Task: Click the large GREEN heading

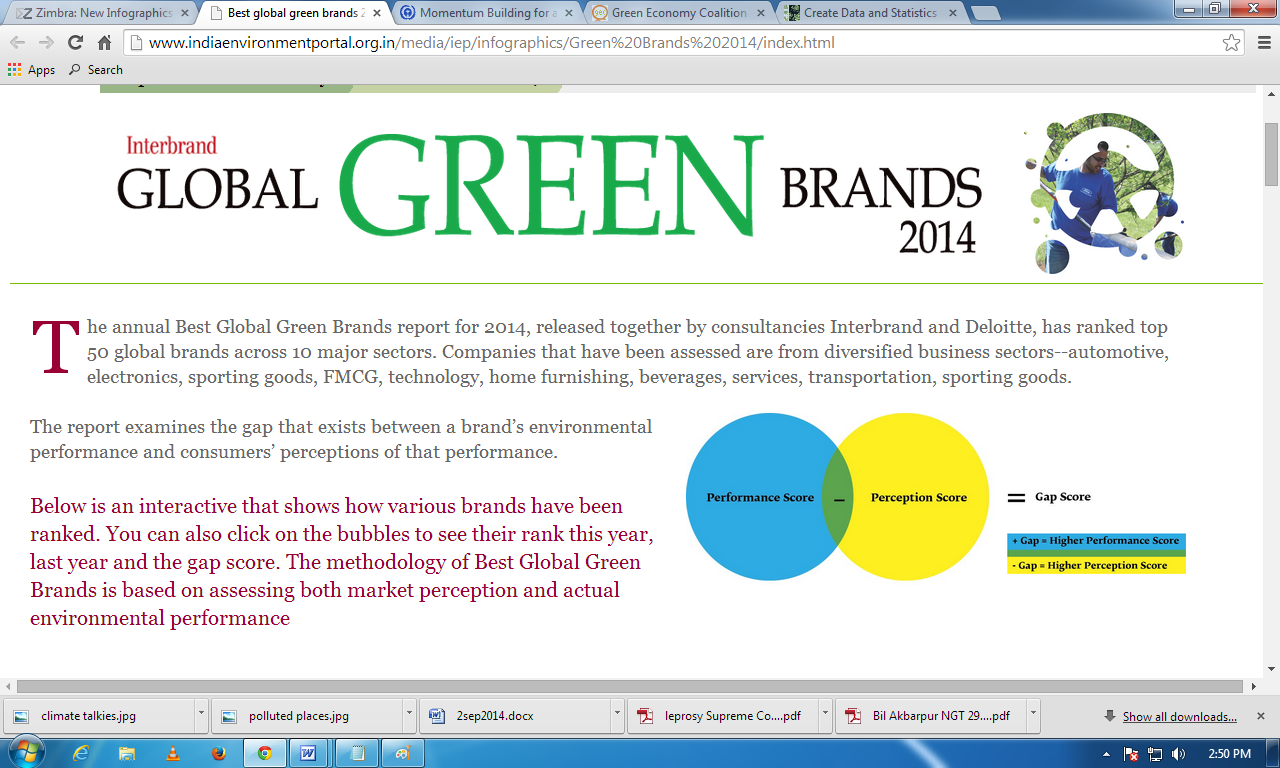Action: (x=550, y=185)
